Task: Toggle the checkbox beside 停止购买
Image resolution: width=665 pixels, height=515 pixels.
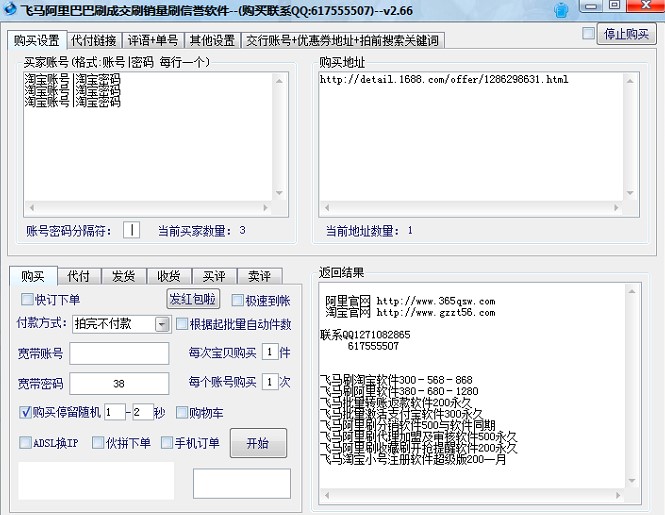Action: click(588, 33)
